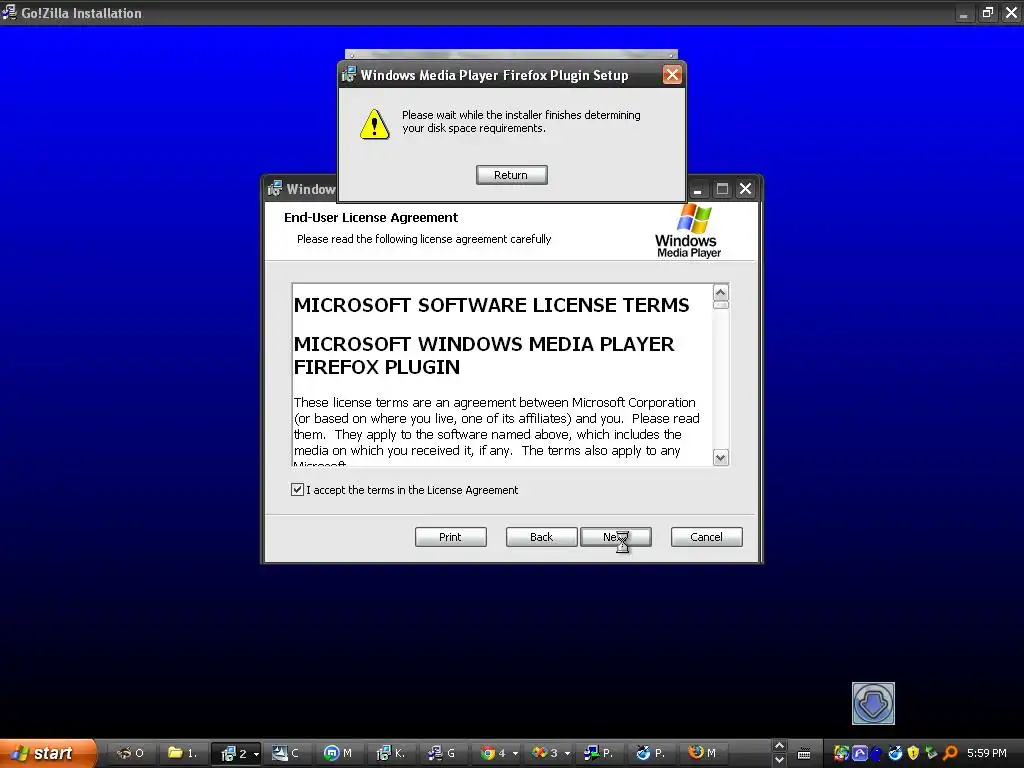Image resolution: width=1024 pixels, height=768 pixels.
Task: Click the keyboard icon on taskbar
Action: tap(804, 754)
